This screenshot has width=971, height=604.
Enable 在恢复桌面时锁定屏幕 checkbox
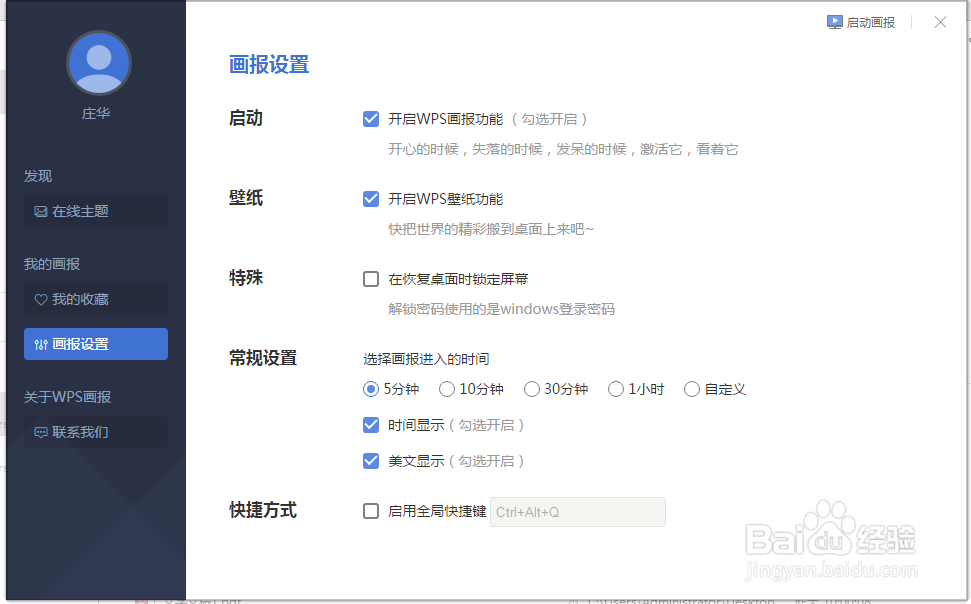(x=371, y=279)
